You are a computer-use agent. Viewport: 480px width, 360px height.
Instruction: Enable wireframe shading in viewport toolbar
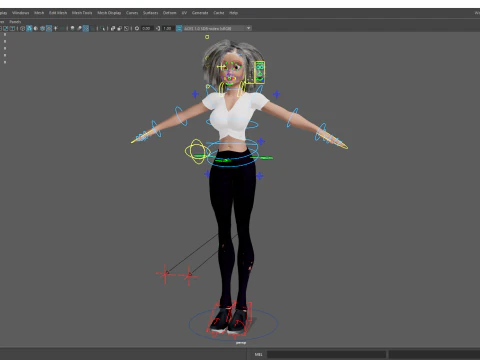22,28
